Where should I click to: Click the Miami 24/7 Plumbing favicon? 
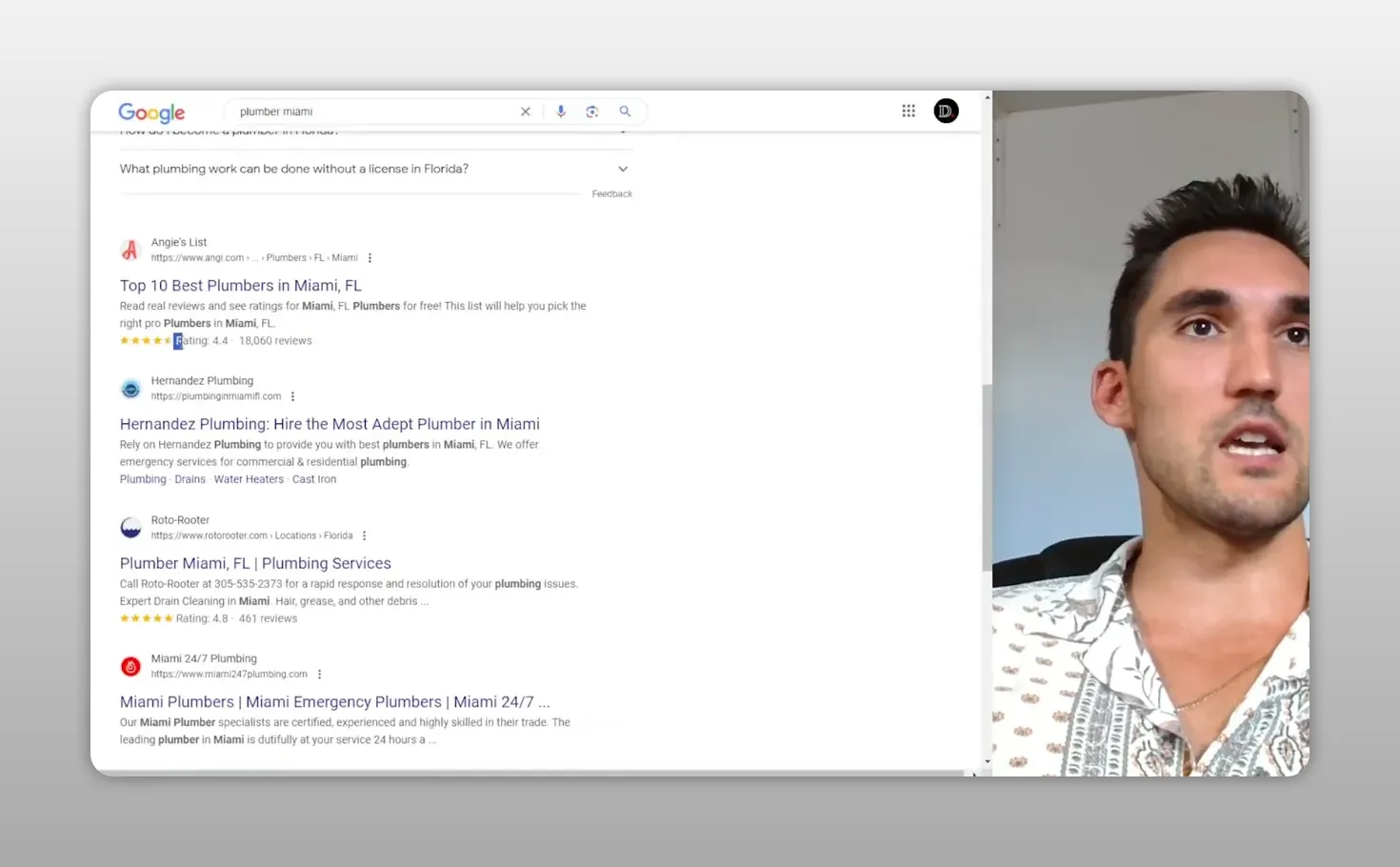(x=130, y=666)
